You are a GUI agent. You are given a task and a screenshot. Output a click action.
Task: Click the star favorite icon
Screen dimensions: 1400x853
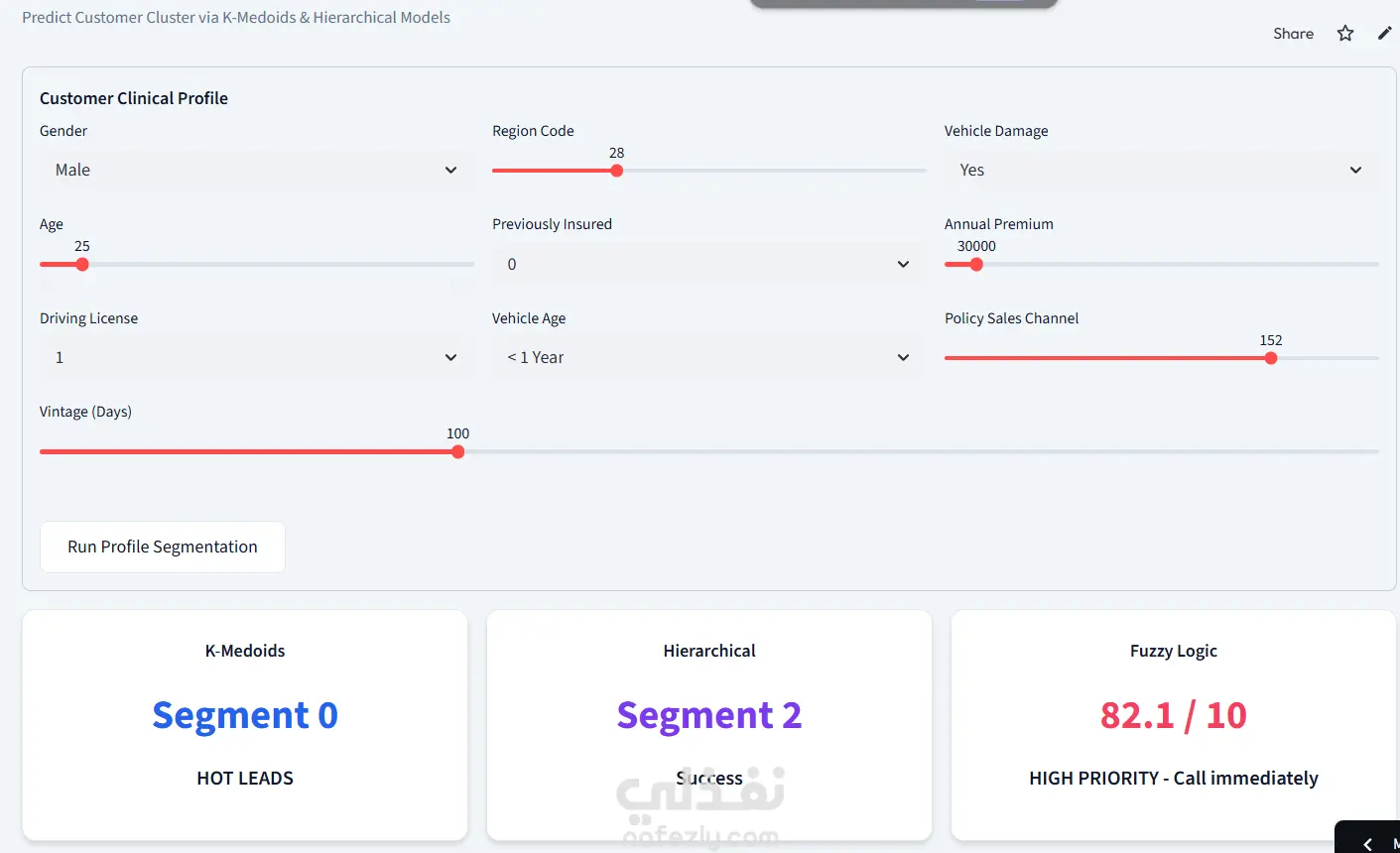pyautogui.click(x=1345, y=34)
